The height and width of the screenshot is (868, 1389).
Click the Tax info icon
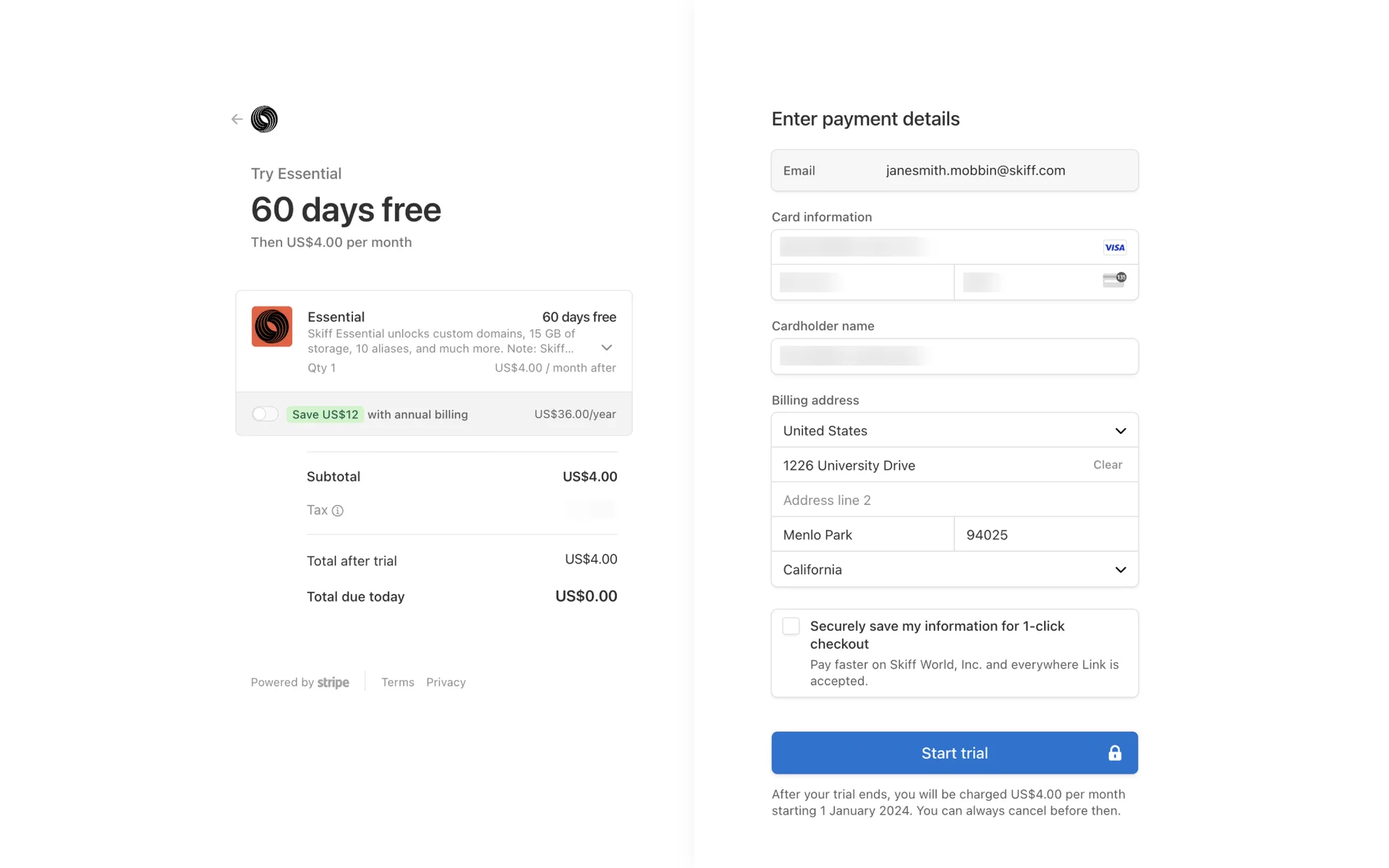pyautogui.click(x=338, y=511)
